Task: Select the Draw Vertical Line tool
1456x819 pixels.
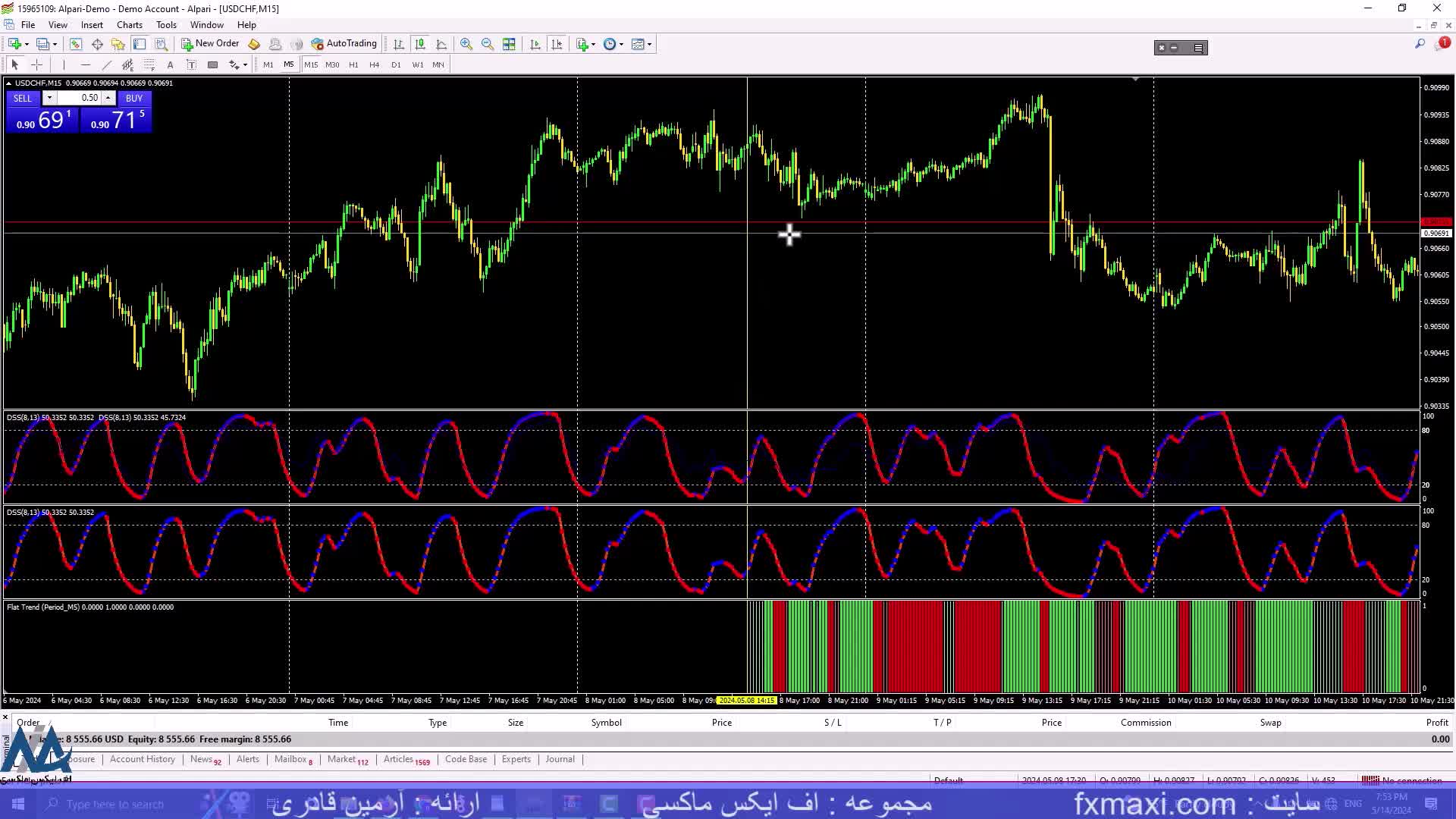Action: [x=64, y=64]
